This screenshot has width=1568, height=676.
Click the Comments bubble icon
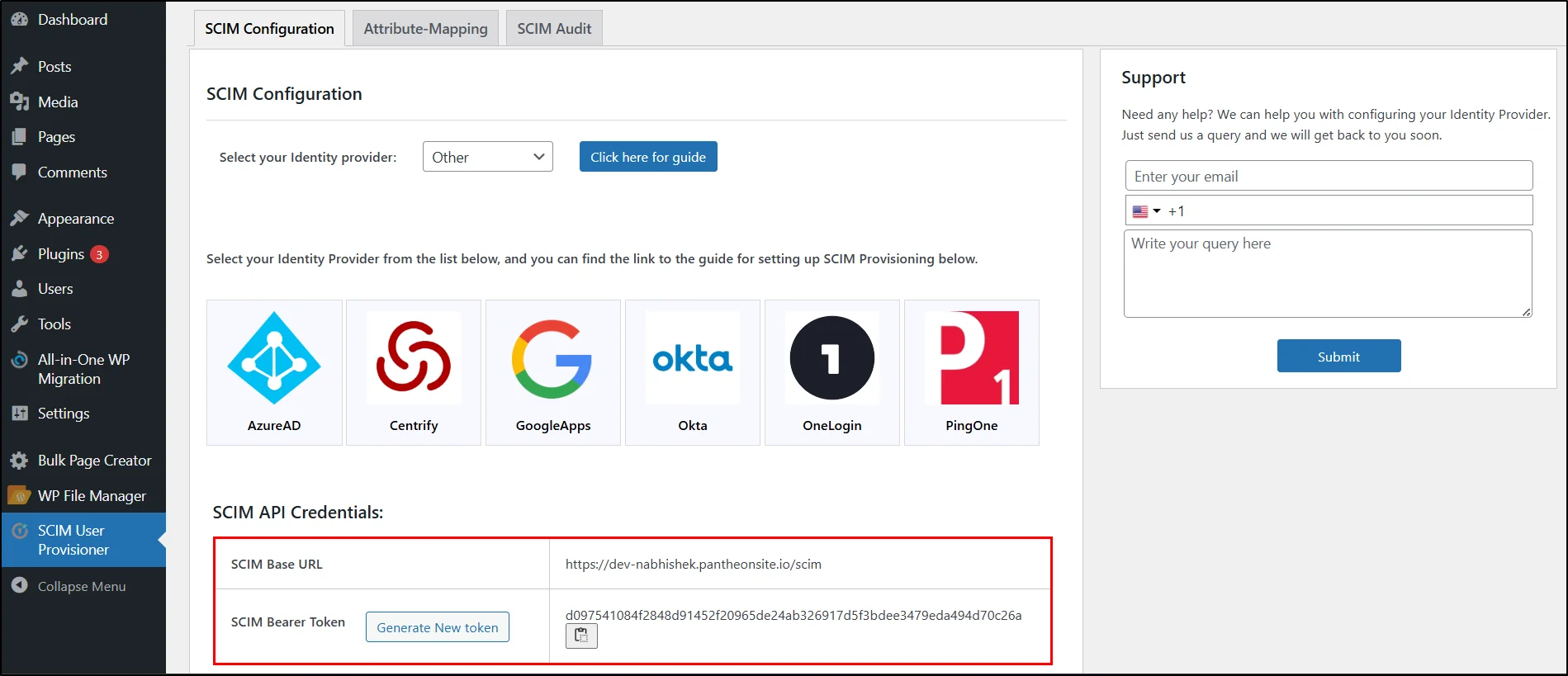coord(19,172)
